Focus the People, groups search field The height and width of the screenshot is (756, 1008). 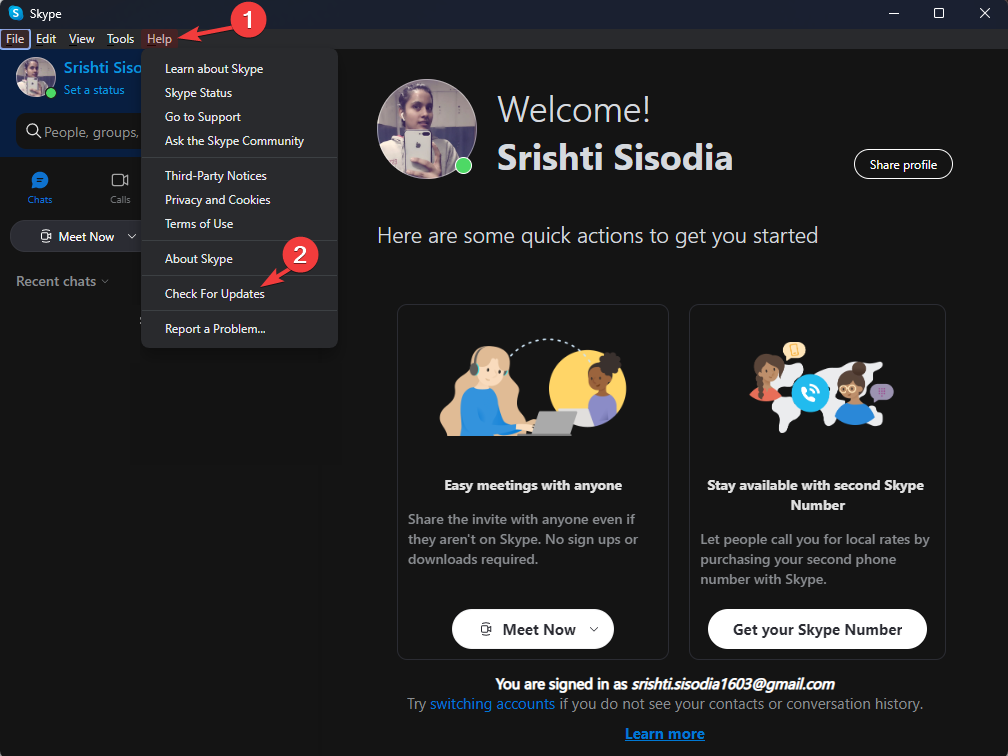(x=78, y=132)
